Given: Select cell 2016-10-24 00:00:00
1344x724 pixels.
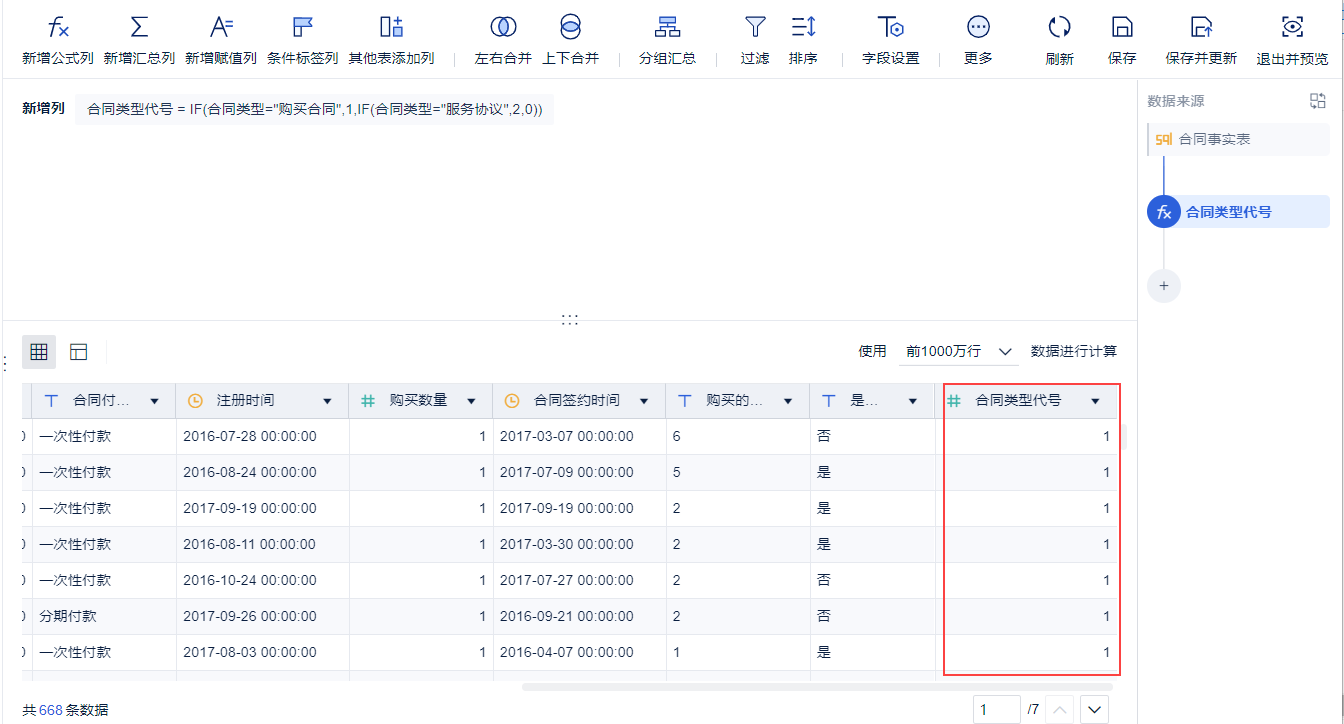Looking at the screenshot, I should click(263, 581).
